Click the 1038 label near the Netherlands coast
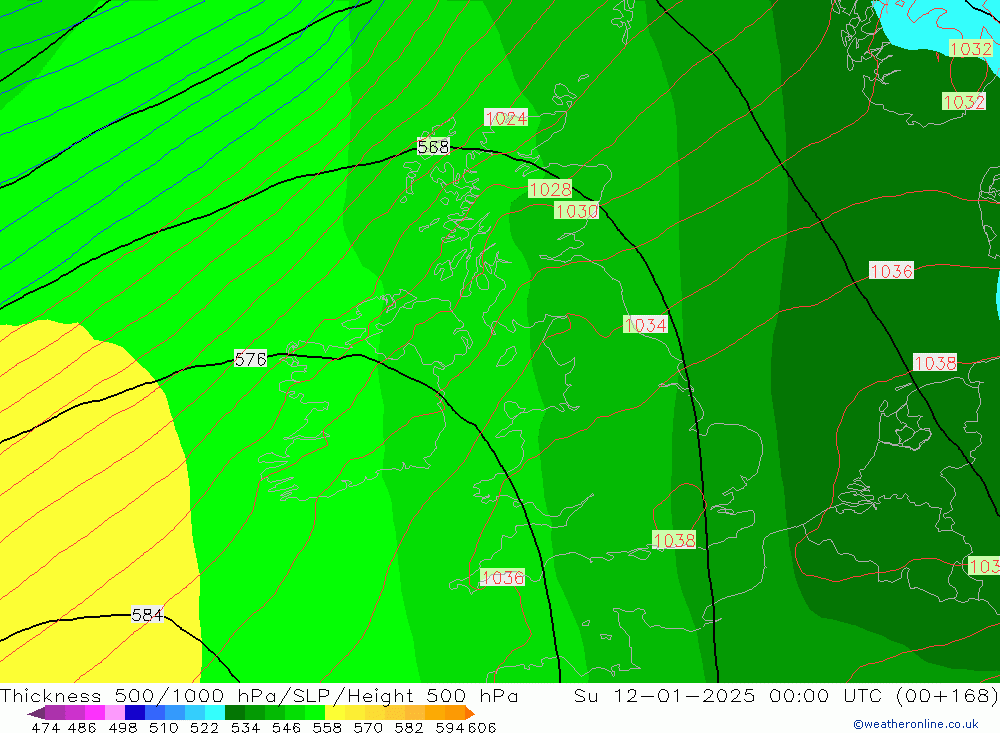The image size is (1000, 733). click(x=935, y=363)
